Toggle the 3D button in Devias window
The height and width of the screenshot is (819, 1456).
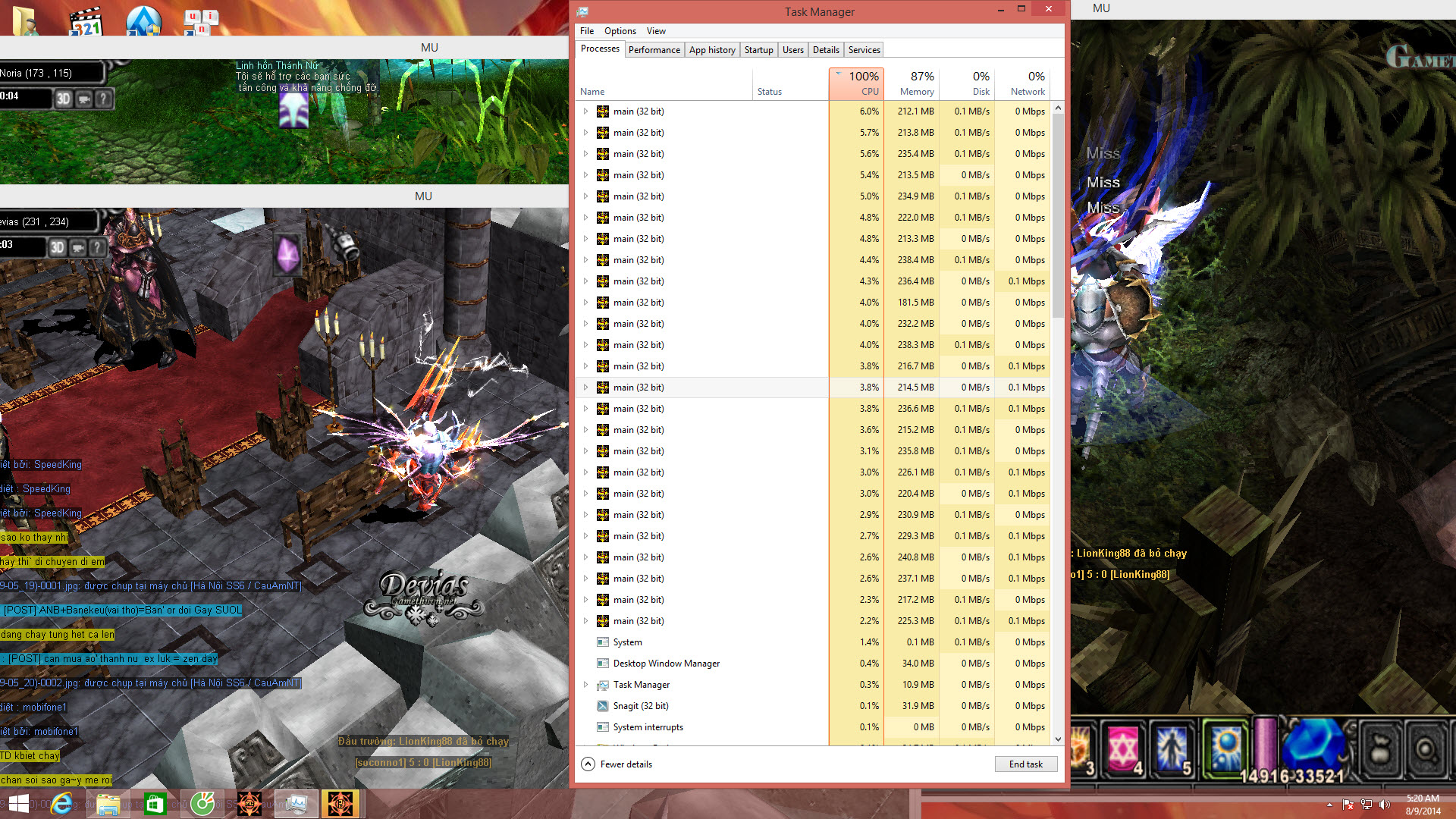[57, 247]
